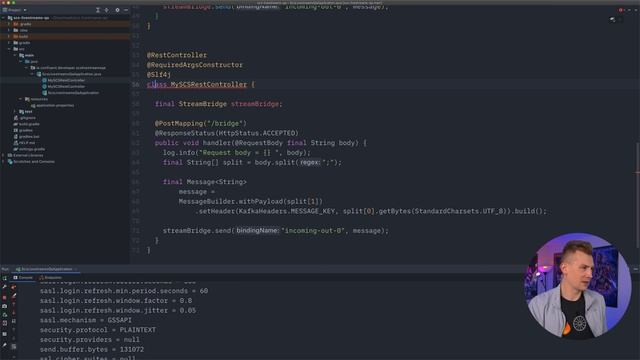Collapse the main folder arrow

[15, 55]
